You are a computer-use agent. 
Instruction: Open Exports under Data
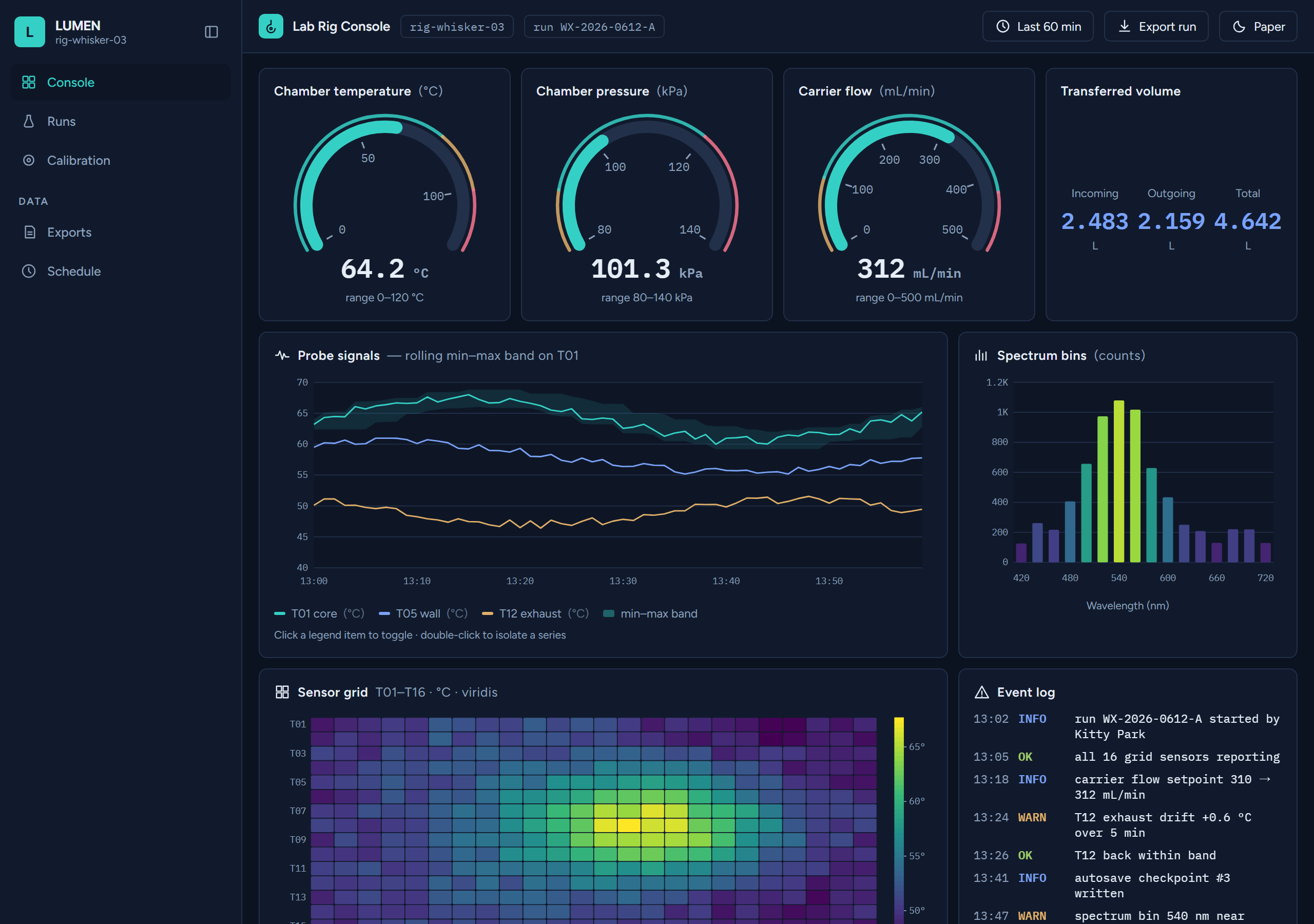[x=121, y=233]
